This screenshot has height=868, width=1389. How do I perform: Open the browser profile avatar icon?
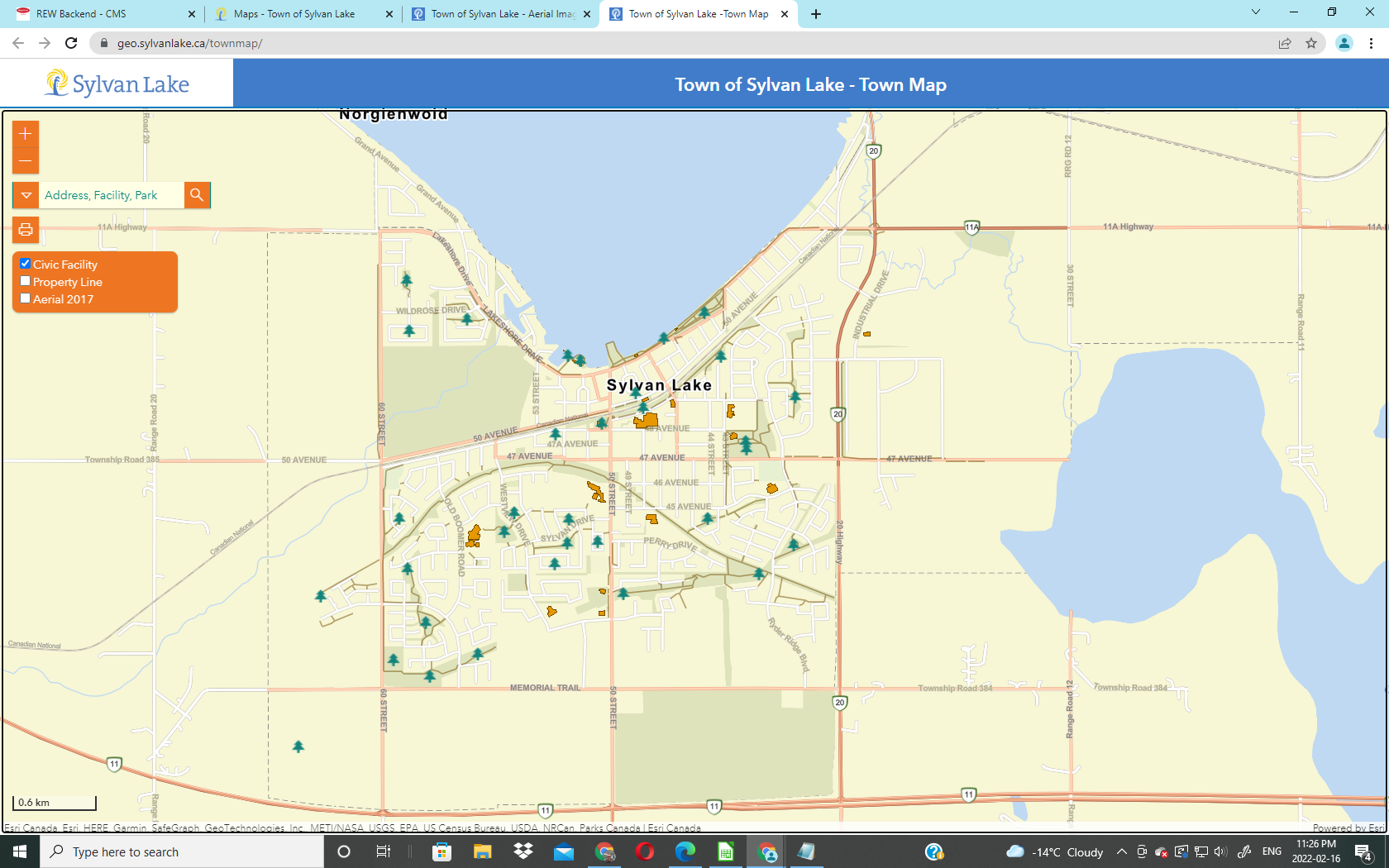(x=1344, y=43)
